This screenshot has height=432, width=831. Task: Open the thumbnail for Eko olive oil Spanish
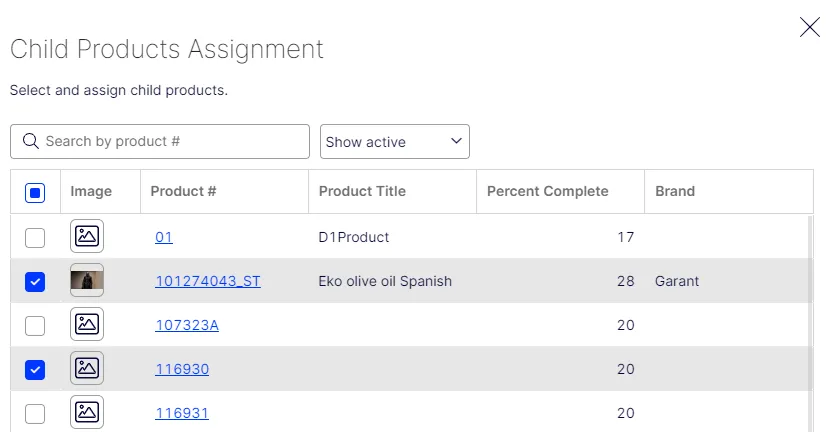pos(87,280)
